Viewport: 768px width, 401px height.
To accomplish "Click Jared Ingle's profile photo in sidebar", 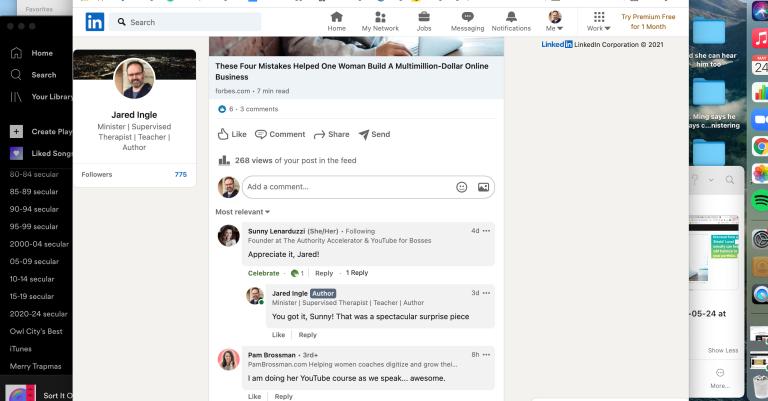I will coord(134,78).
